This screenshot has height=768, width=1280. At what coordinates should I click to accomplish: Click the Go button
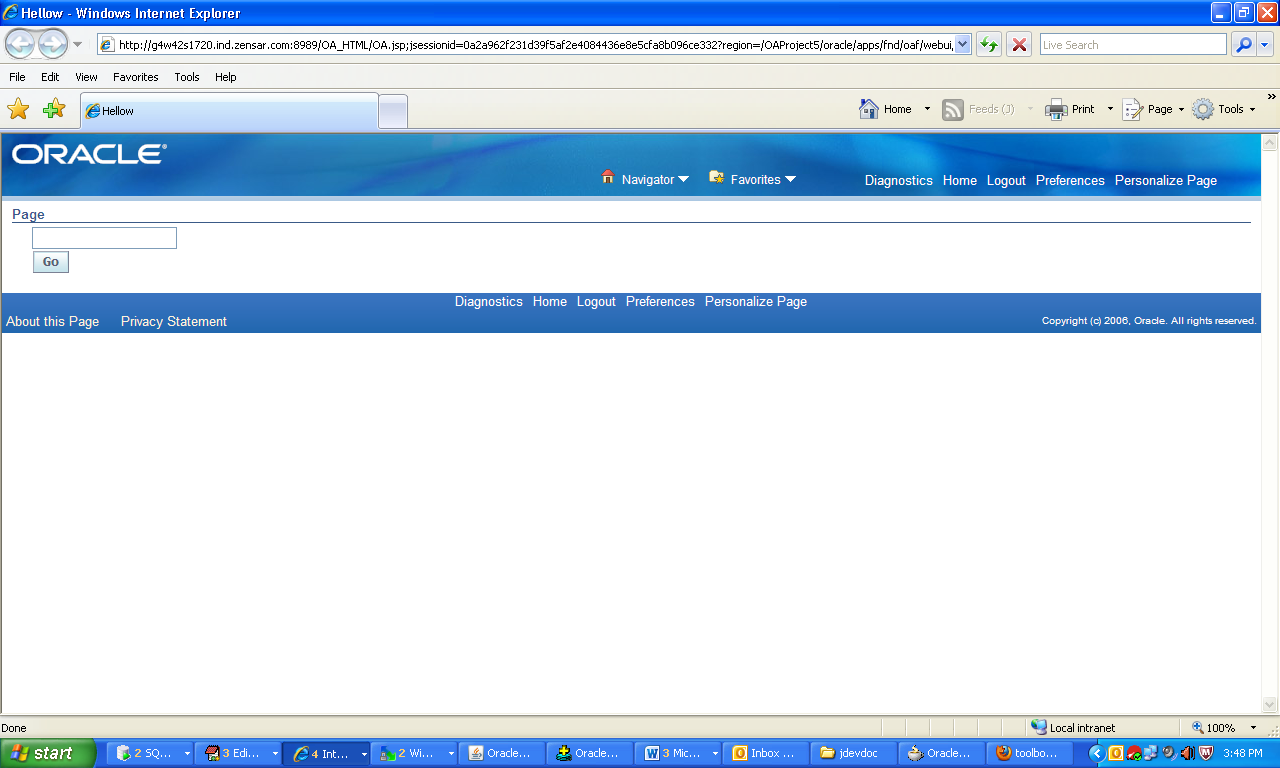point(51,262)
